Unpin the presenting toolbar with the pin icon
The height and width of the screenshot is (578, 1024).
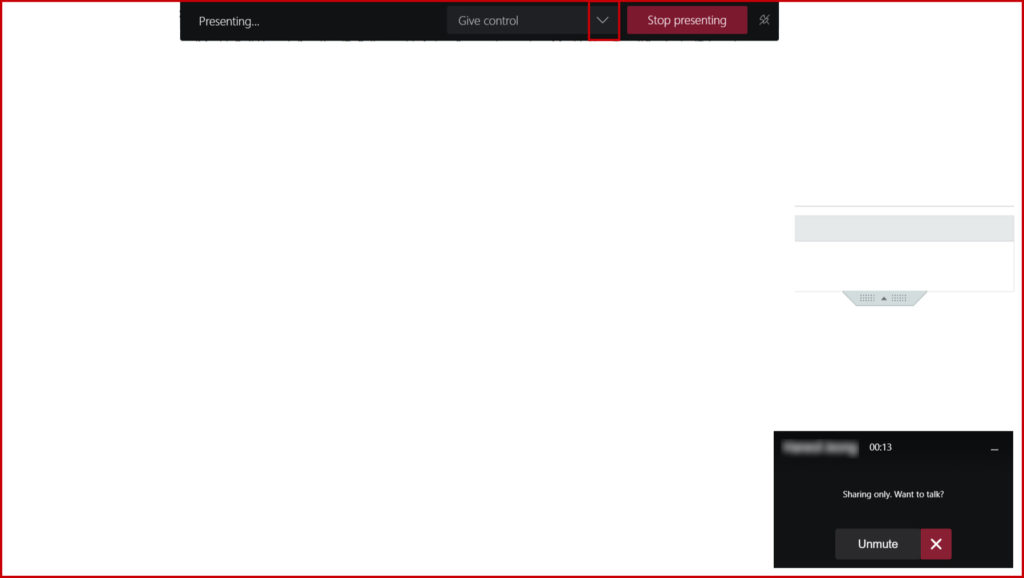click(764, 20)
